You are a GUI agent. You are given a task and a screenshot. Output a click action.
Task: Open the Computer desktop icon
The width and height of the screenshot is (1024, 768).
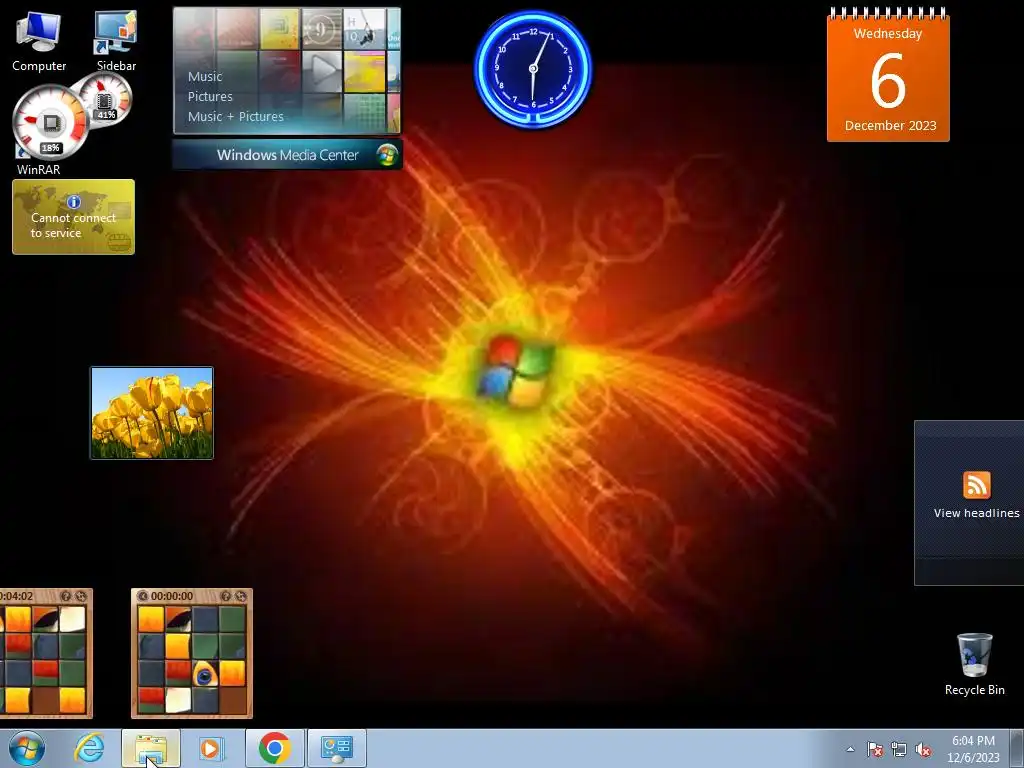point(39,42)
